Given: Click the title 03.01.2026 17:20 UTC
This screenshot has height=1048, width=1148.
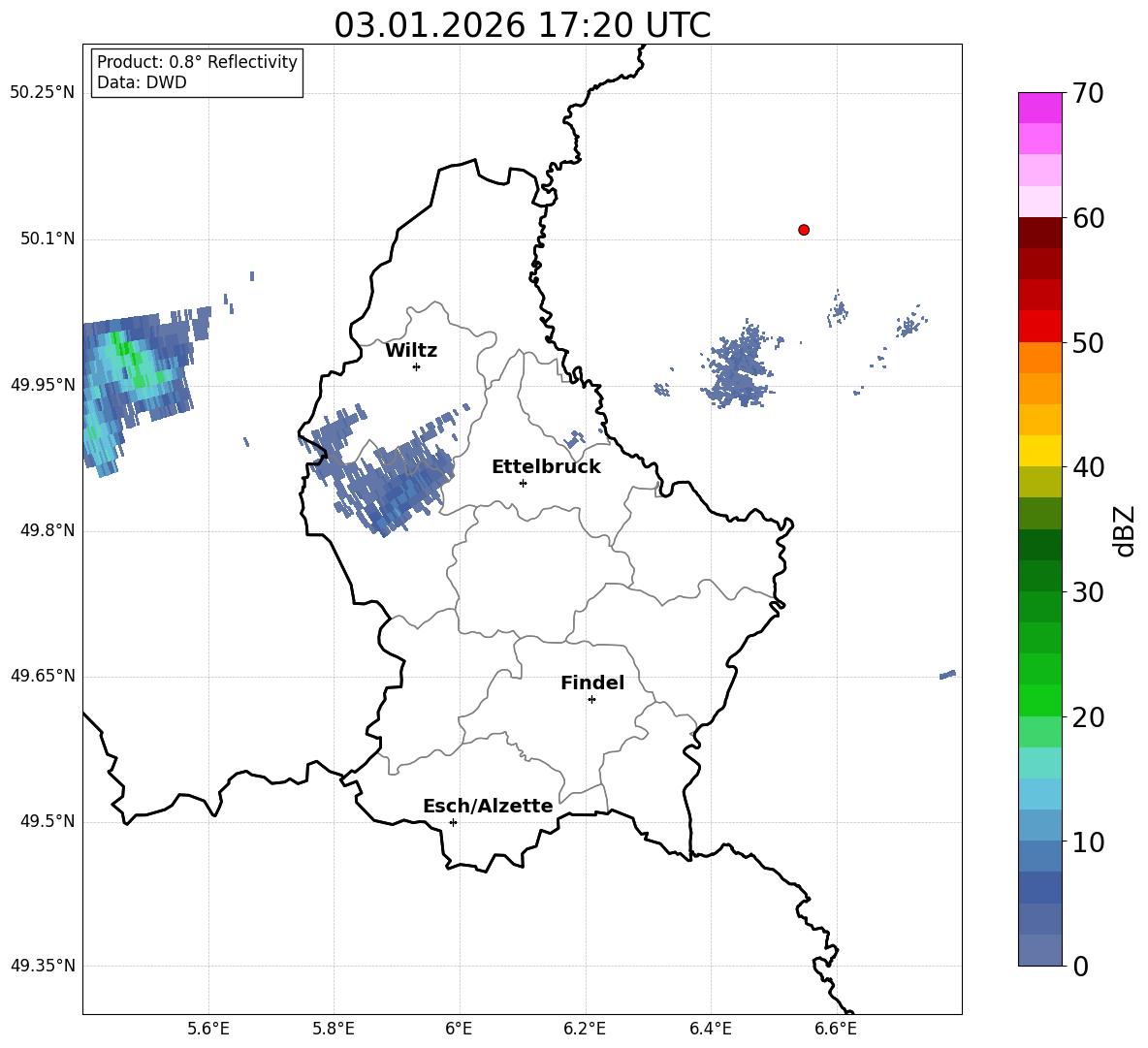Looking at the screenshot, I should coord(522,25).
